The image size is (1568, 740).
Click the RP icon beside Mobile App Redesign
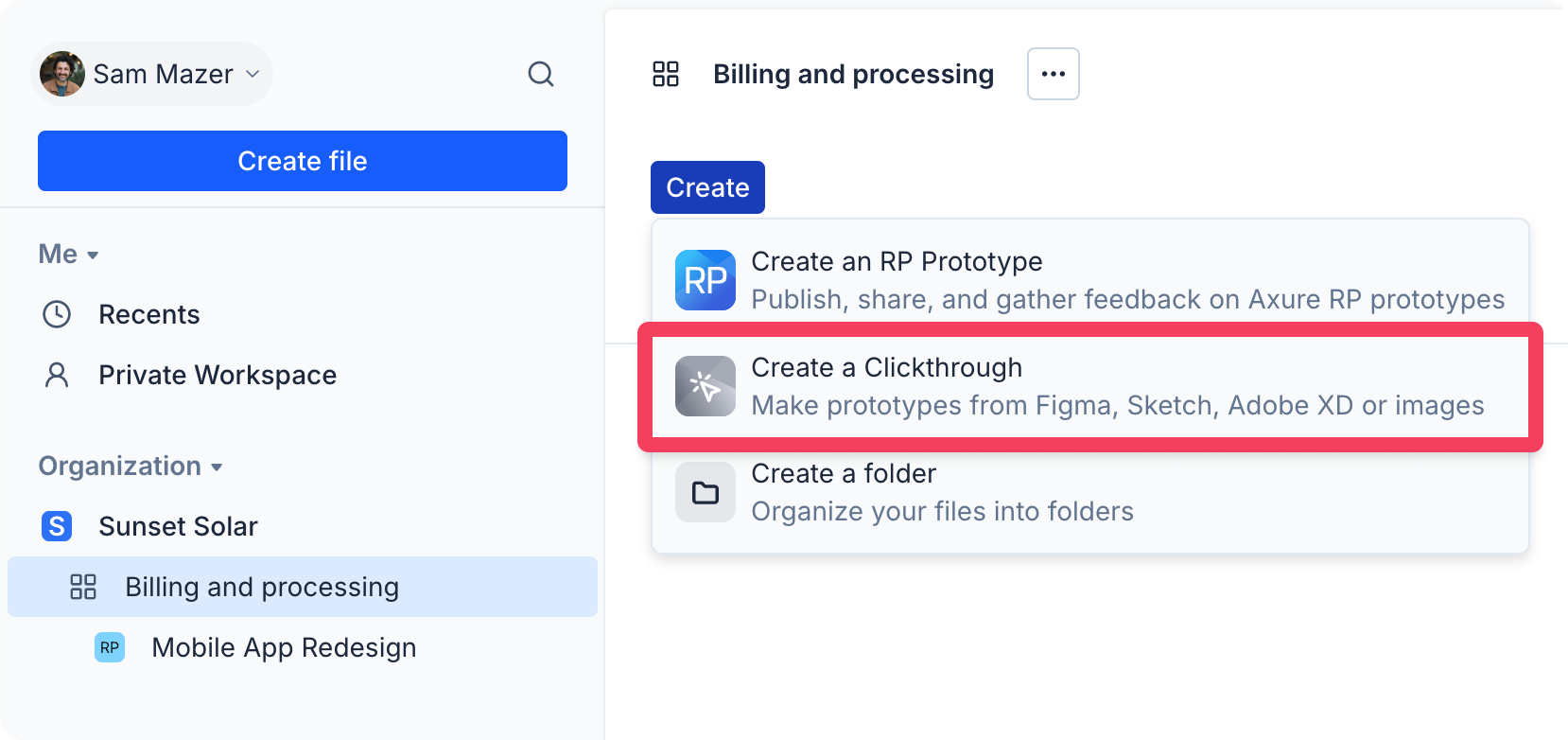point(110,647)
